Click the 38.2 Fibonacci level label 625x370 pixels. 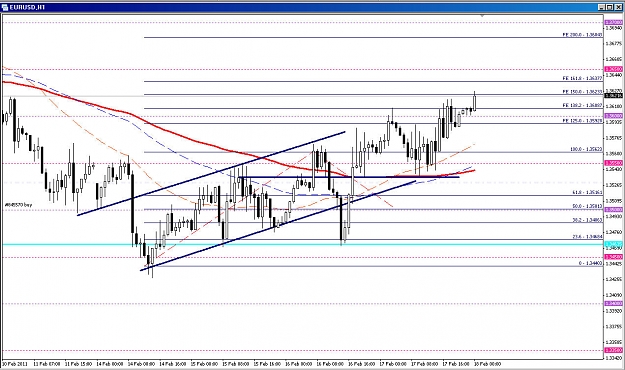[x=587, y=220]
